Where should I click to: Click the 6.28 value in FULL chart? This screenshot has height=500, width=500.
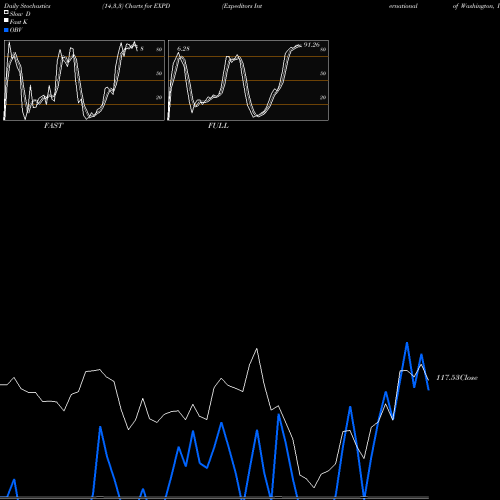(x=183, y=49)
